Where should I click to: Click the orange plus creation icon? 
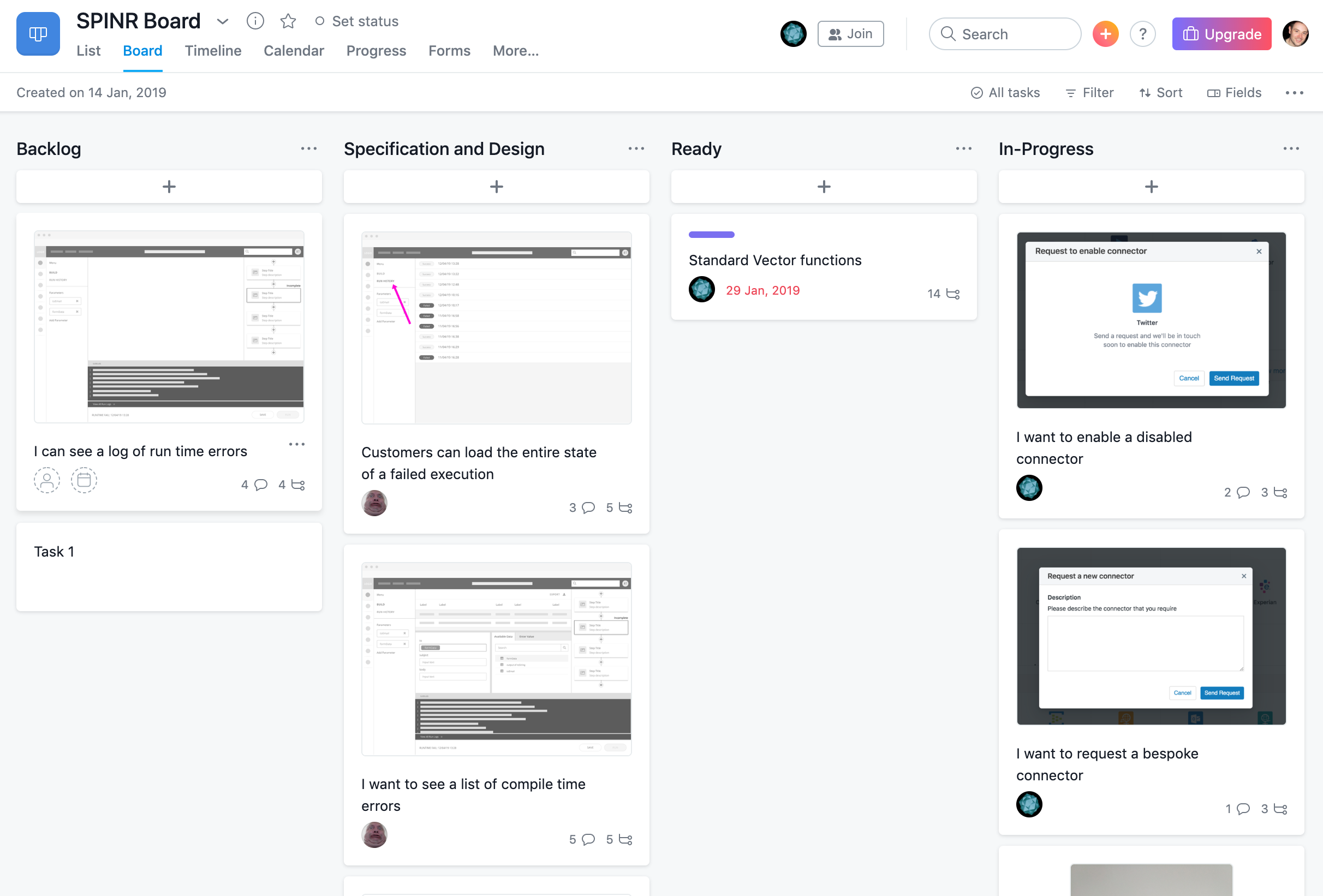point(1105,34)
